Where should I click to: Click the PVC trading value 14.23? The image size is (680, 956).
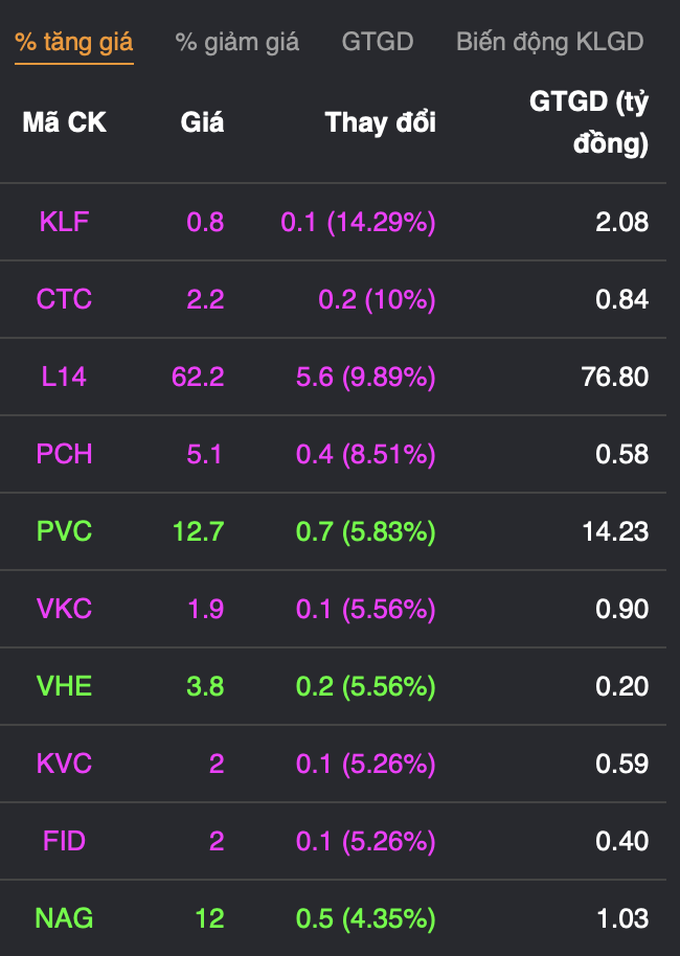(x=615, y=531)
